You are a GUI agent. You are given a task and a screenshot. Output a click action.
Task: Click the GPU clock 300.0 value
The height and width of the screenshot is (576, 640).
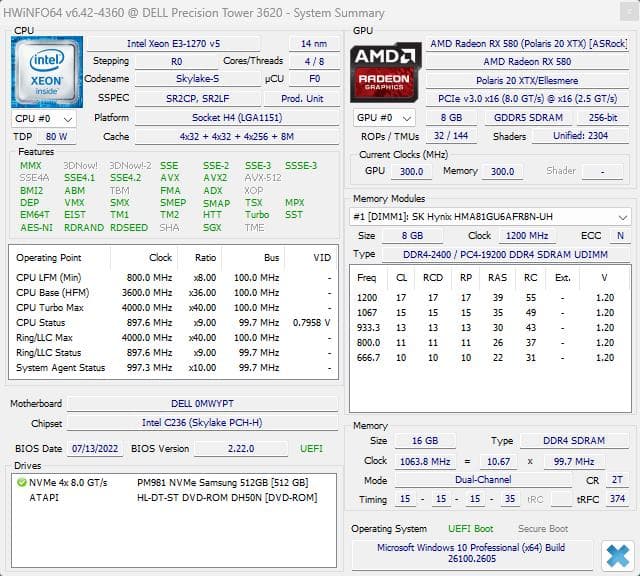tap(411, 171)
